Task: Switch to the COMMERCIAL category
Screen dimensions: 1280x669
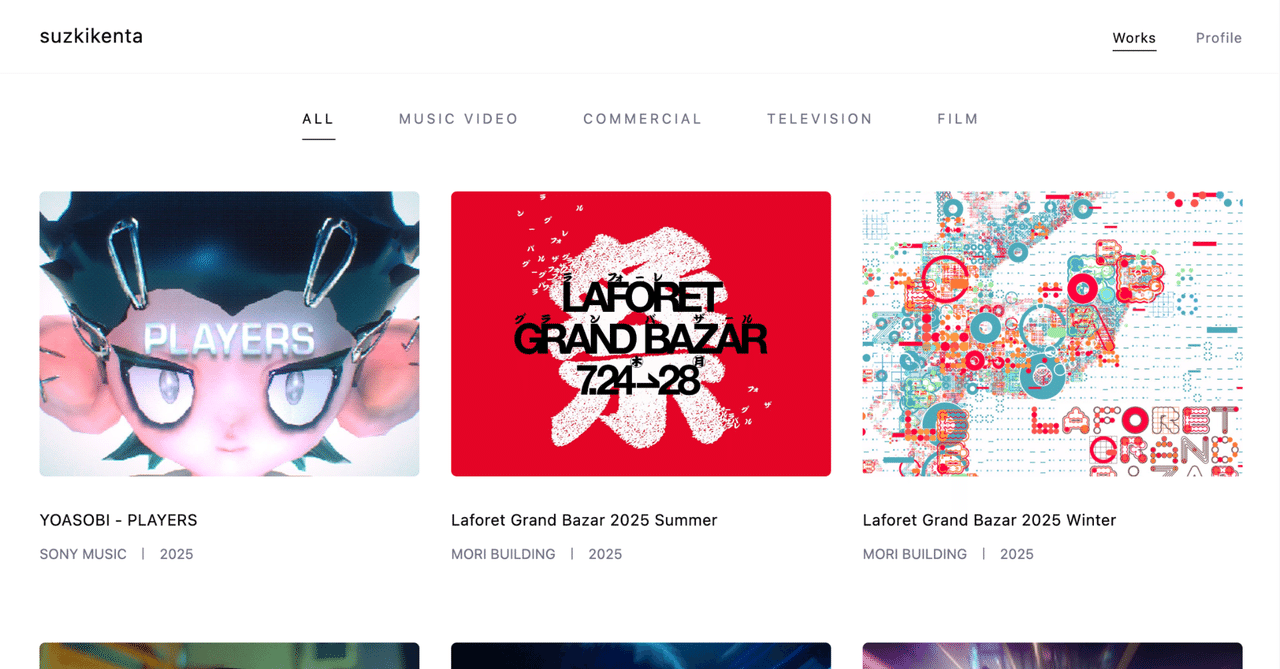Action: pyautogui.click(x=643, y=118)
